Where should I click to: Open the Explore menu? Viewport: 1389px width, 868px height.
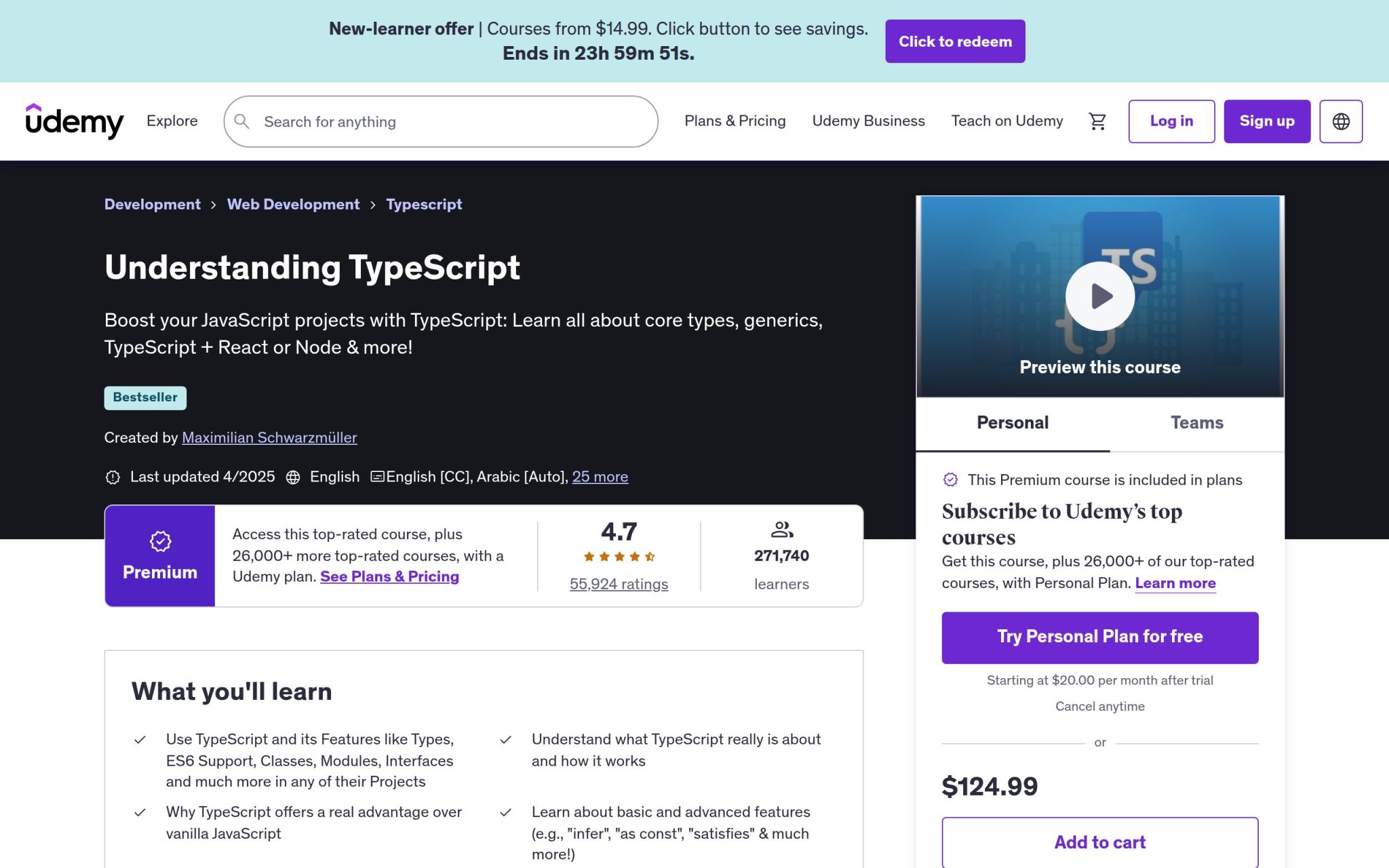pos(172,121)
